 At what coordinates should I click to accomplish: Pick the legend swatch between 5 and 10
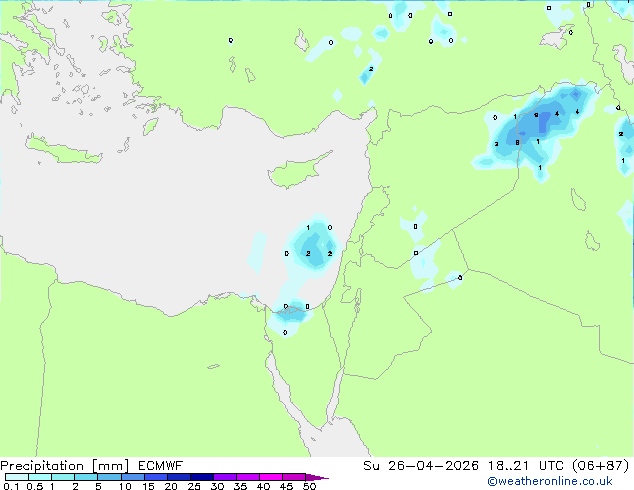point(109,477)
